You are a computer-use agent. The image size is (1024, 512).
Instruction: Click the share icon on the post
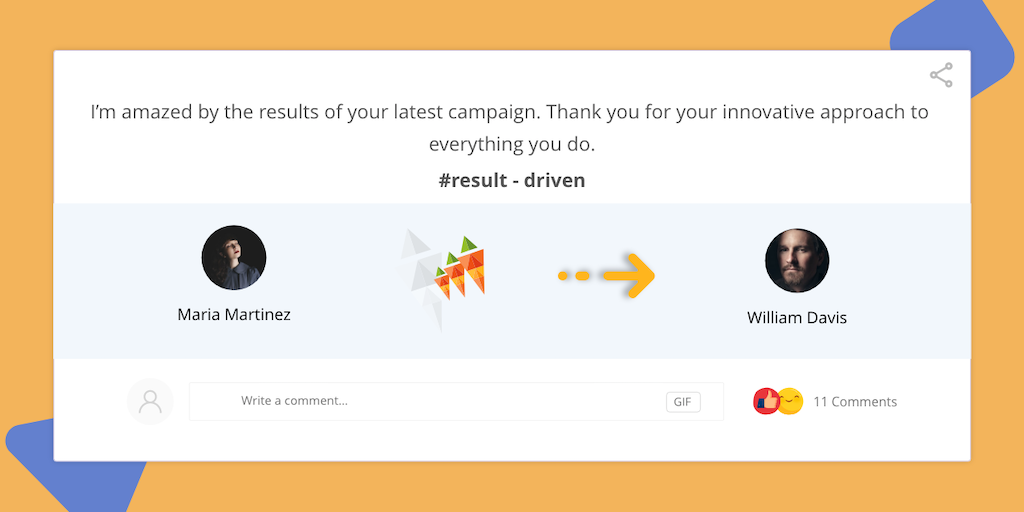[941, 75]
